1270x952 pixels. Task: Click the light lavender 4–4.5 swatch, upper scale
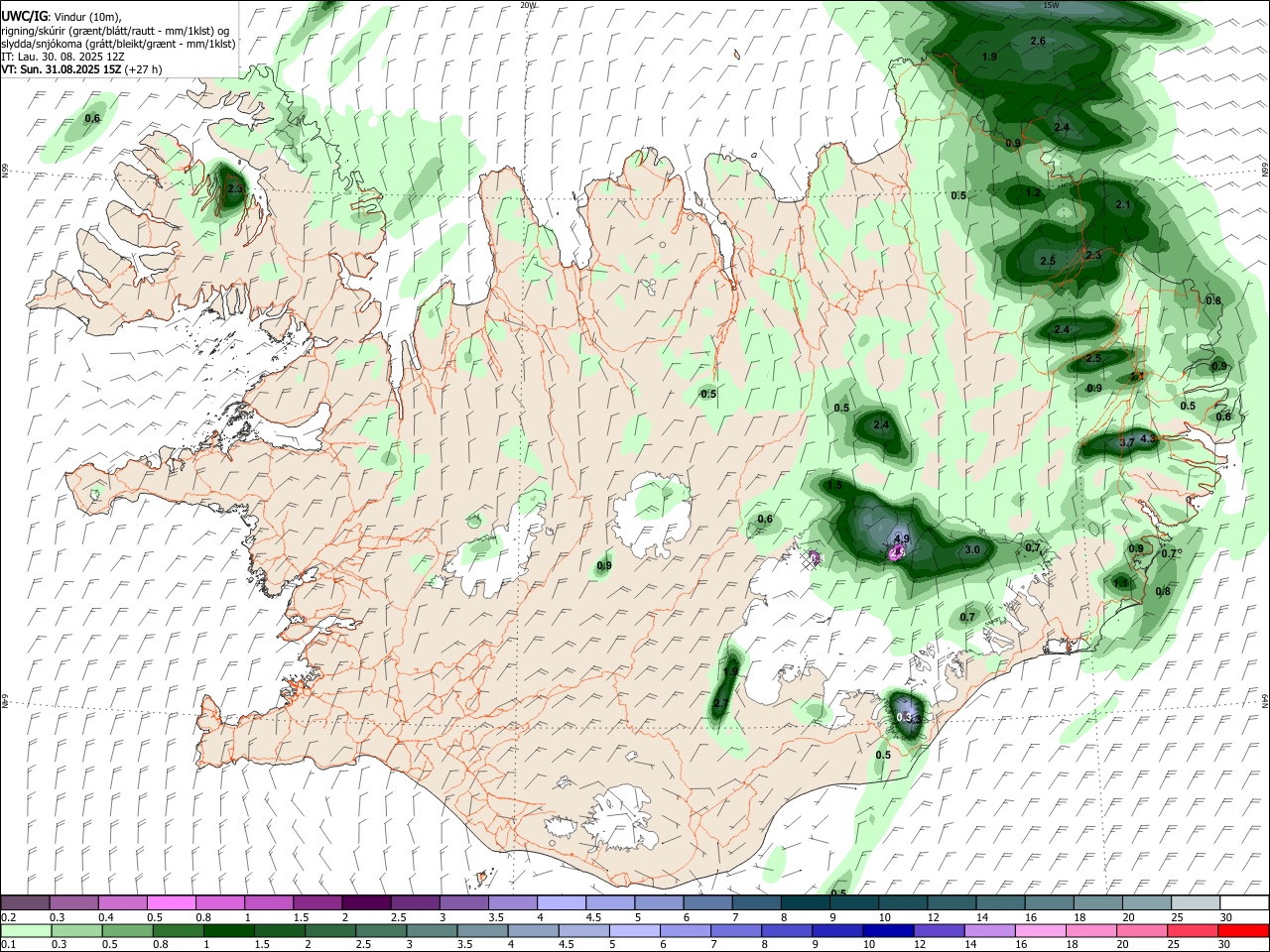click(x=561, y=902)
